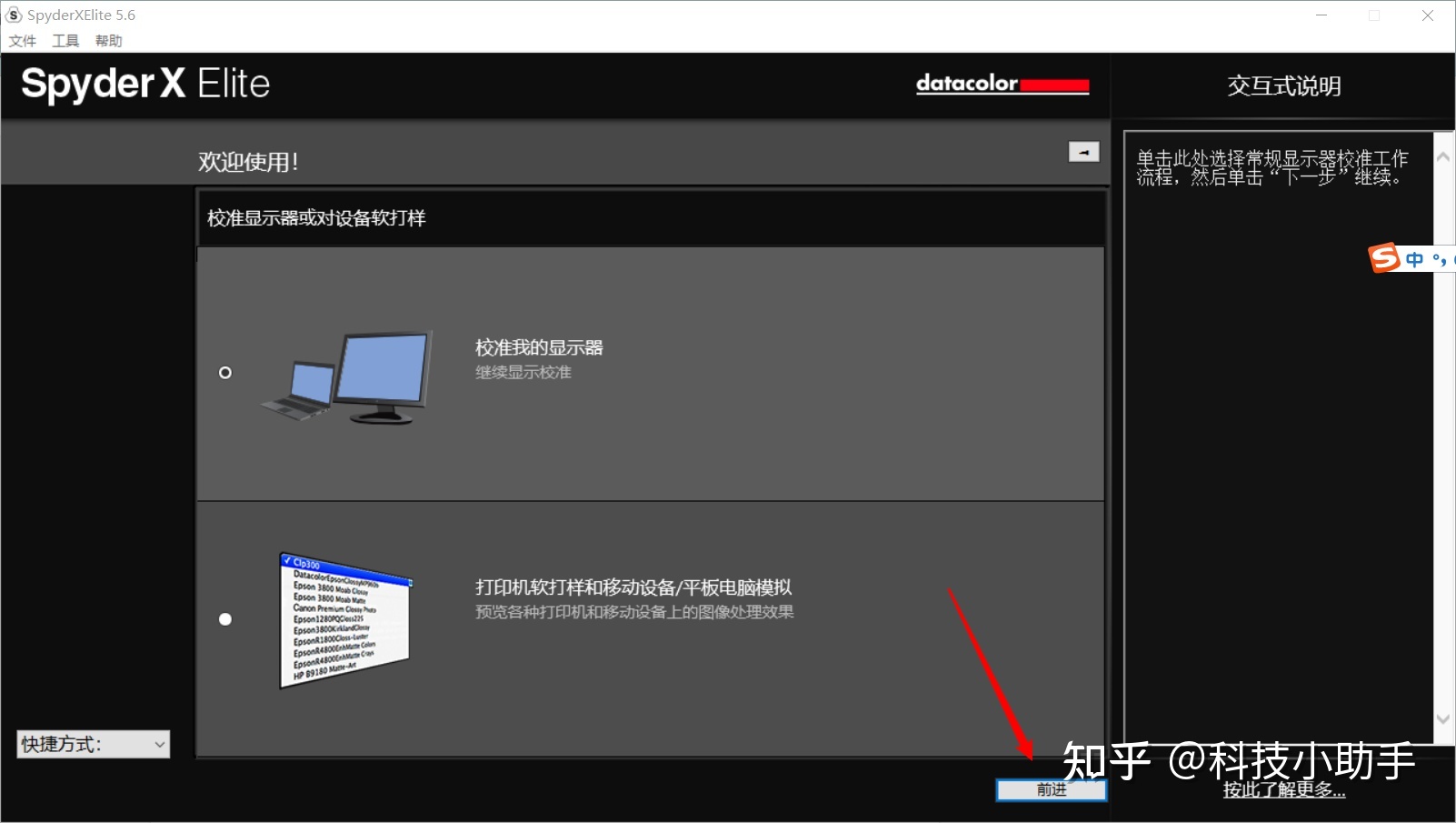Click the 校准我的显示器 title text

(539, 347)
